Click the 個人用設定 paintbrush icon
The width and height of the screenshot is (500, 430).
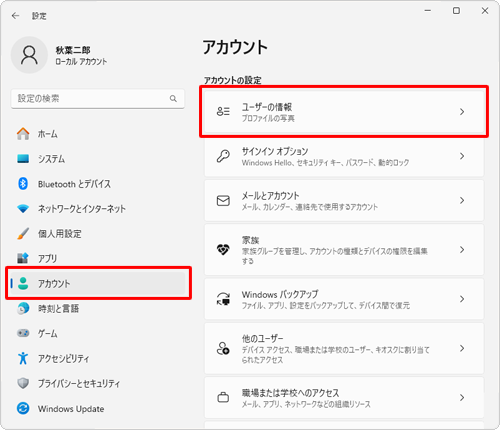23,234
